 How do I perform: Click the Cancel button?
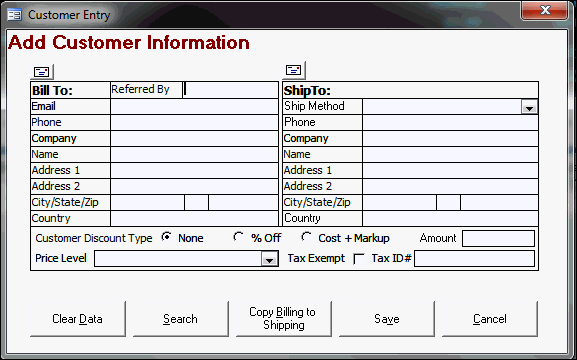(x=490, y=319)
